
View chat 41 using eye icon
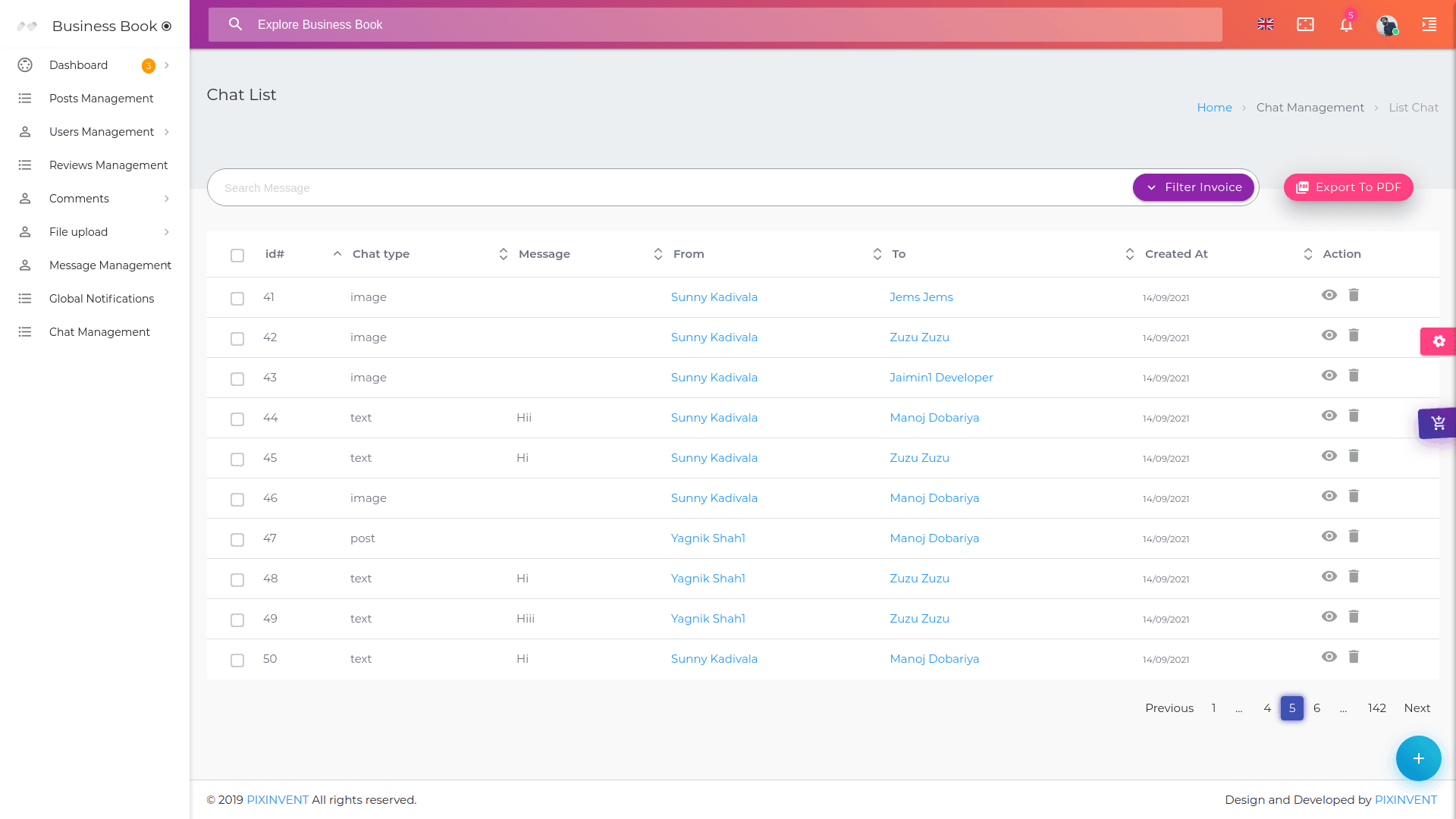(1329, 295)
